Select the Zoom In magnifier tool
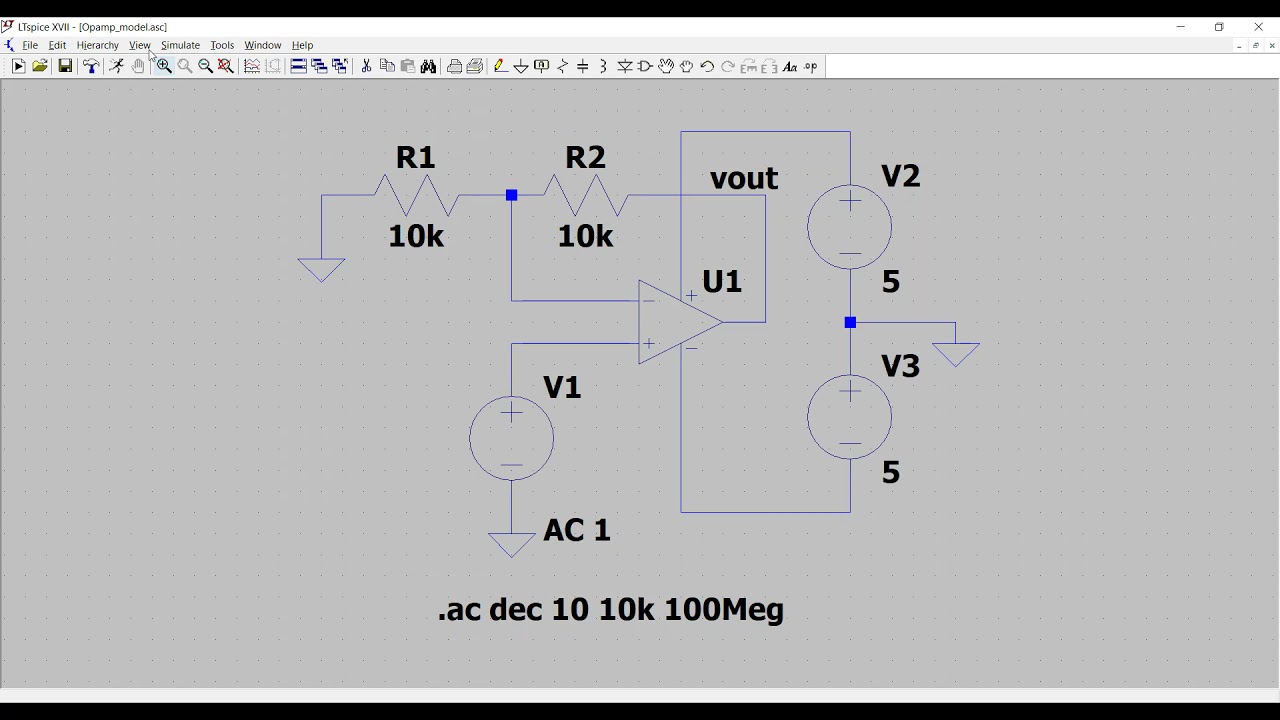 (163, 66)
